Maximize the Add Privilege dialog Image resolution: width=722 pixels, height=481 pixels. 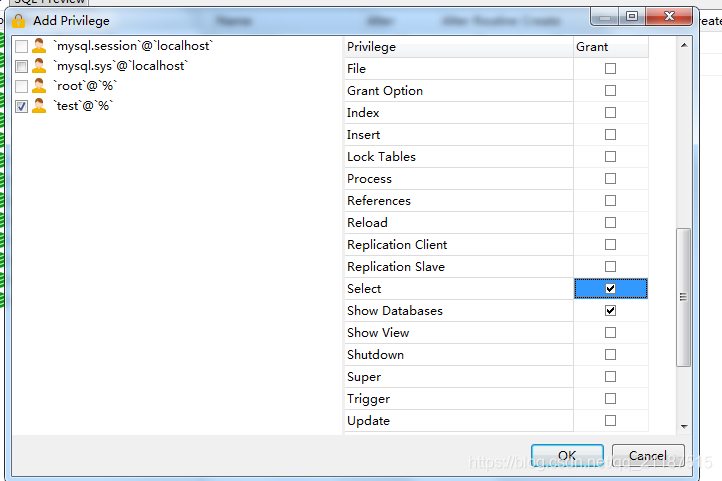(632, 17)
